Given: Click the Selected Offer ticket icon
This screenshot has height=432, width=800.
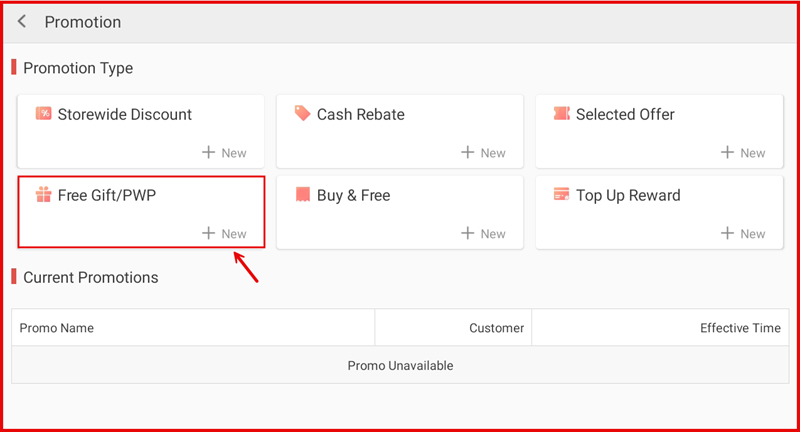Looking at the screenshot, I should [561, 114].
